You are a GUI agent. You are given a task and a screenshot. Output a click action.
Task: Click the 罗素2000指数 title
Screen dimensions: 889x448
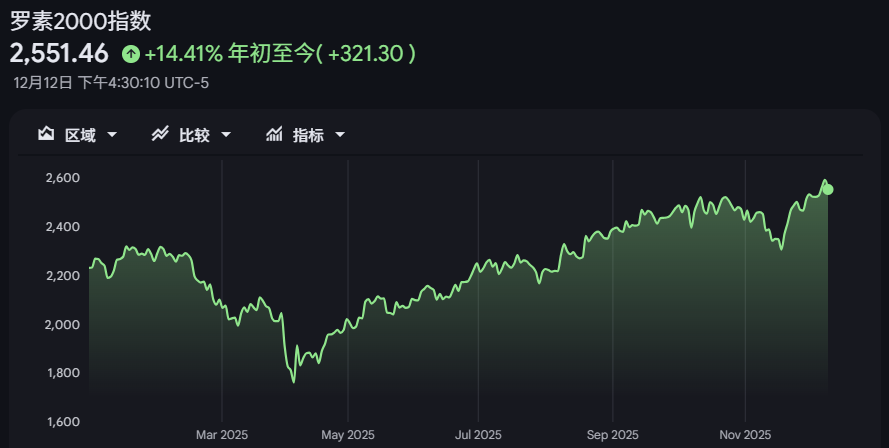point(81,21)
